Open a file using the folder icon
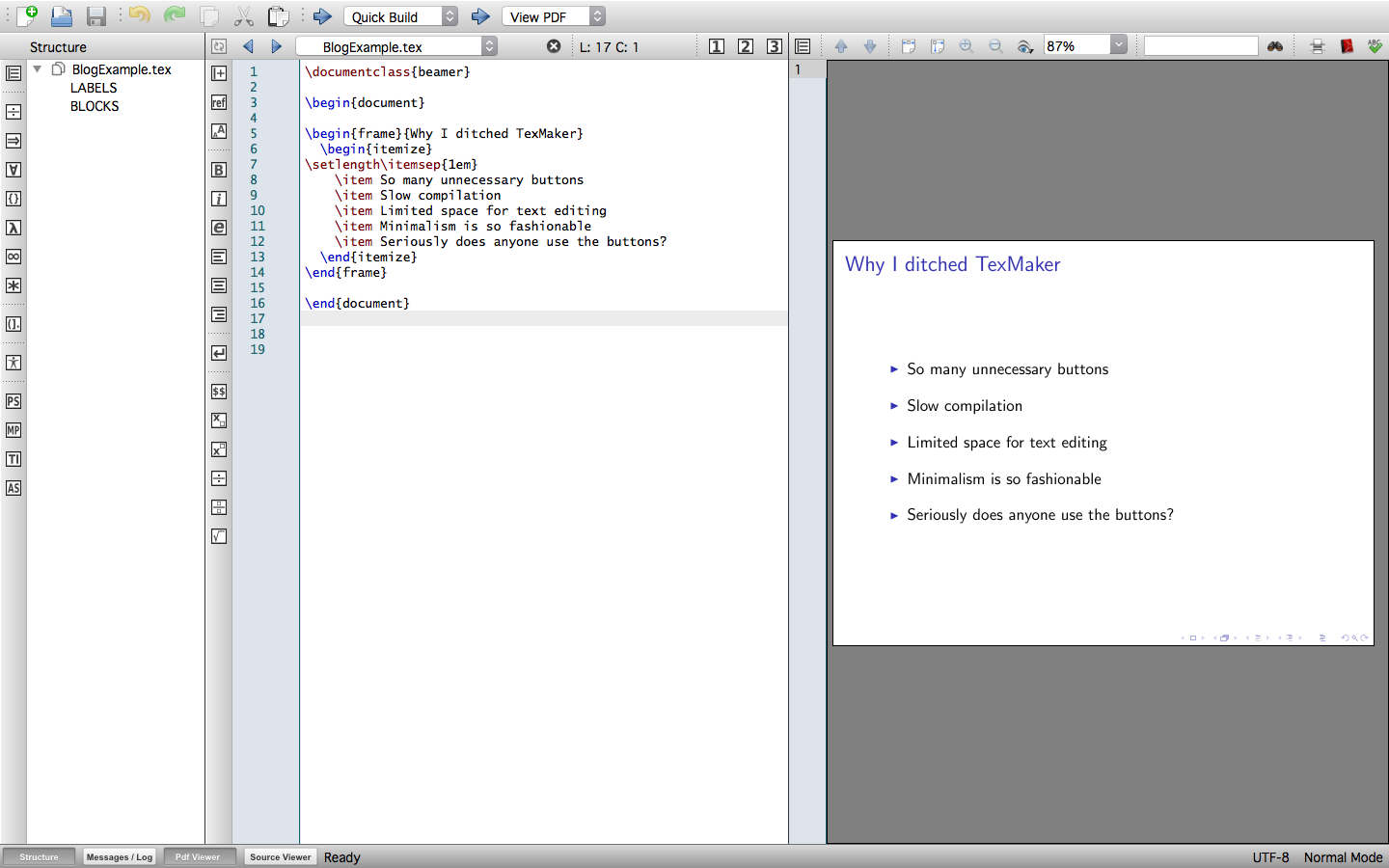The image size is (1389, 868). [62, 15]
